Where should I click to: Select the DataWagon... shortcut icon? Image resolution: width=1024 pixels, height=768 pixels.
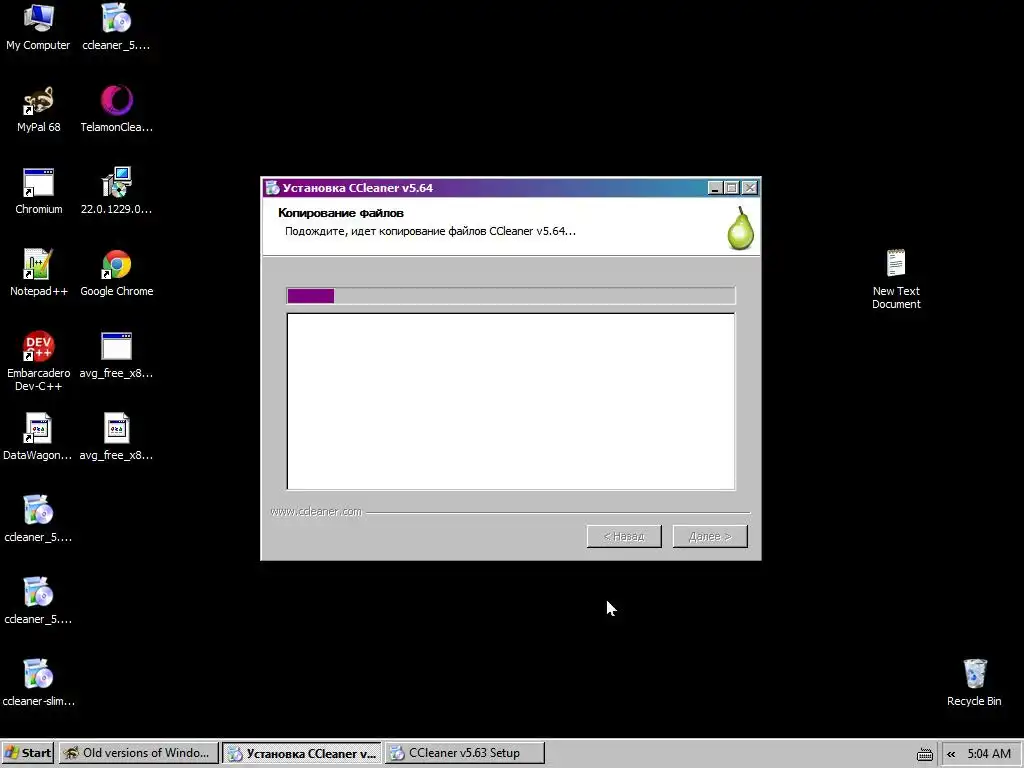coord(38,437)
